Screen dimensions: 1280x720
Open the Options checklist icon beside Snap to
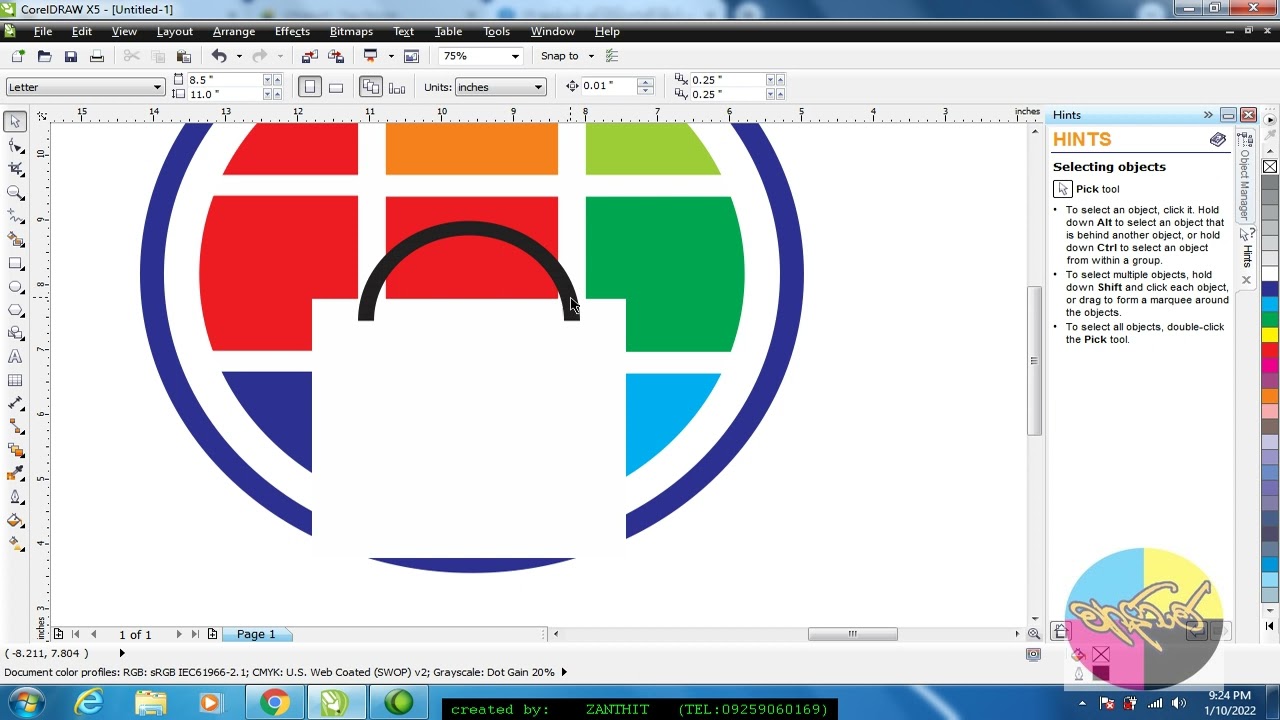click(612, 56)
